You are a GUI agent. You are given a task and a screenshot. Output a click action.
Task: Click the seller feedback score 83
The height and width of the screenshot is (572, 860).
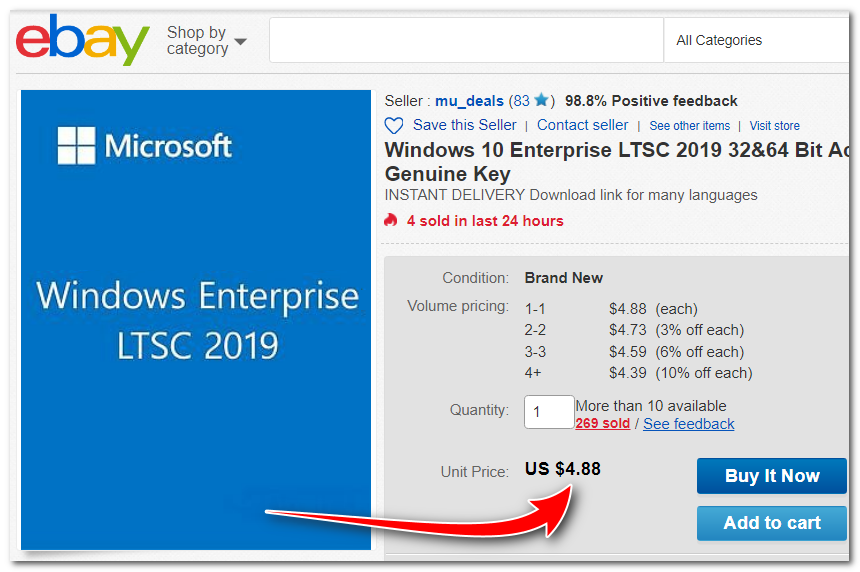coord(522,101)
